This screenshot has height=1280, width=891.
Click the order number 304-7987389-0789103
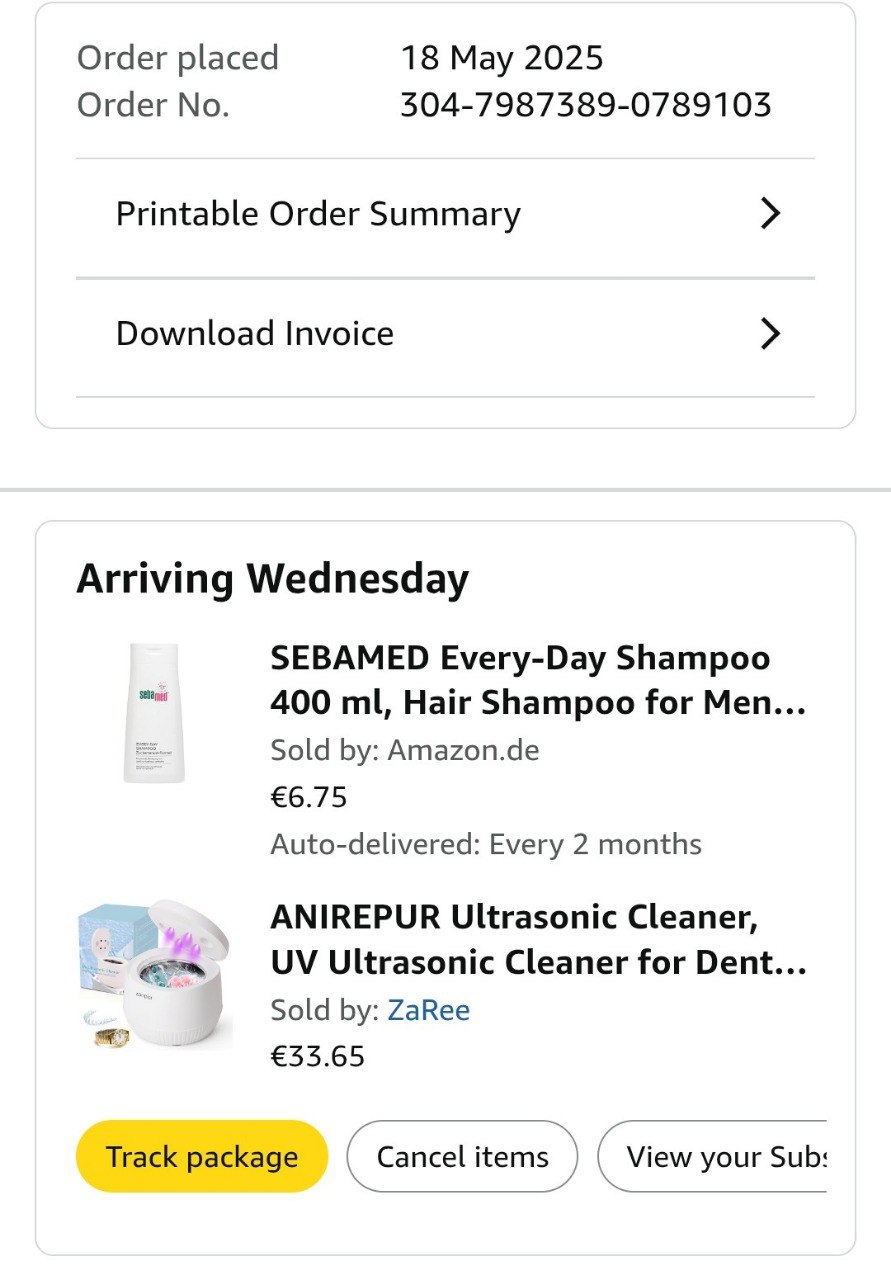click(585, 105)
